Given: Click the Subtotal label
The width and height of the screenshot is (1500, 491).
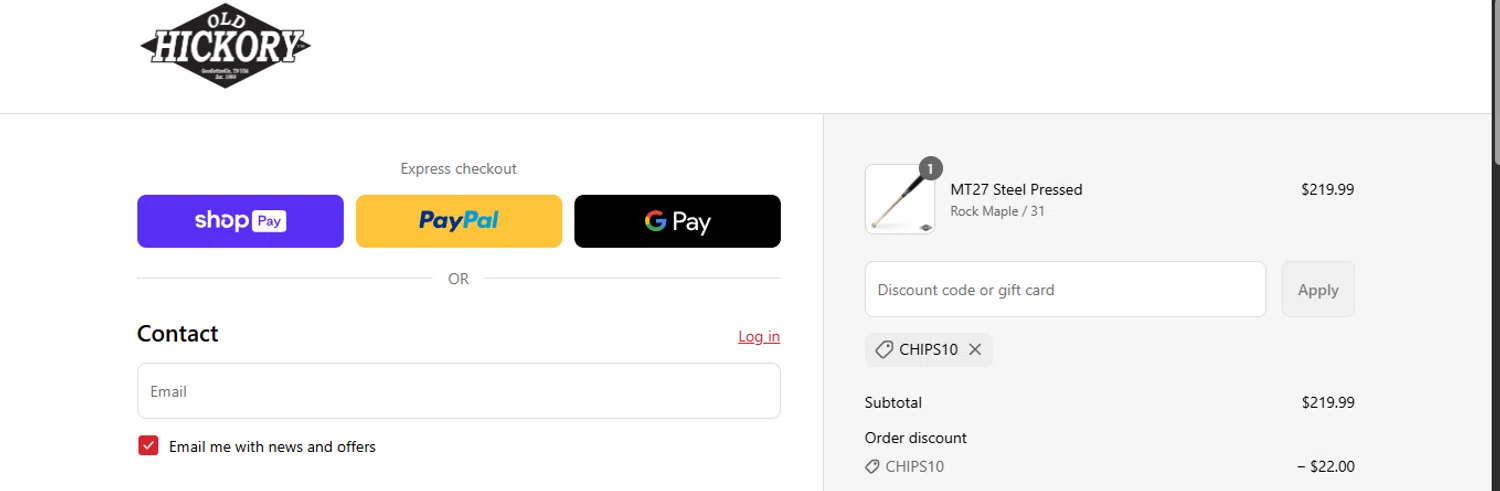Looking at the screenshot, I should (x=893, y=403).
